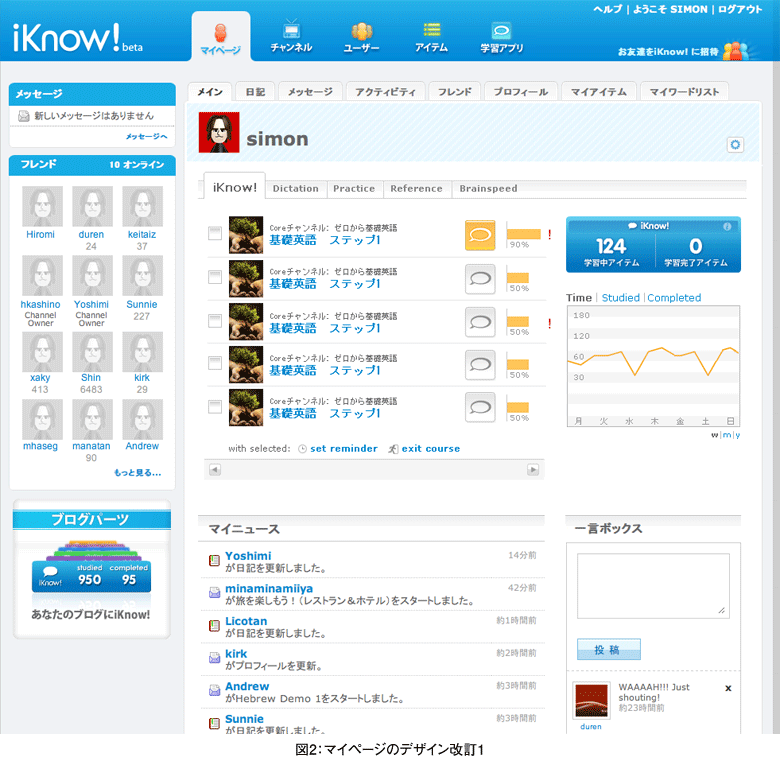Select the Reference app tab
The width and height of the screenshot is (780, 760).
pos(416,189)
